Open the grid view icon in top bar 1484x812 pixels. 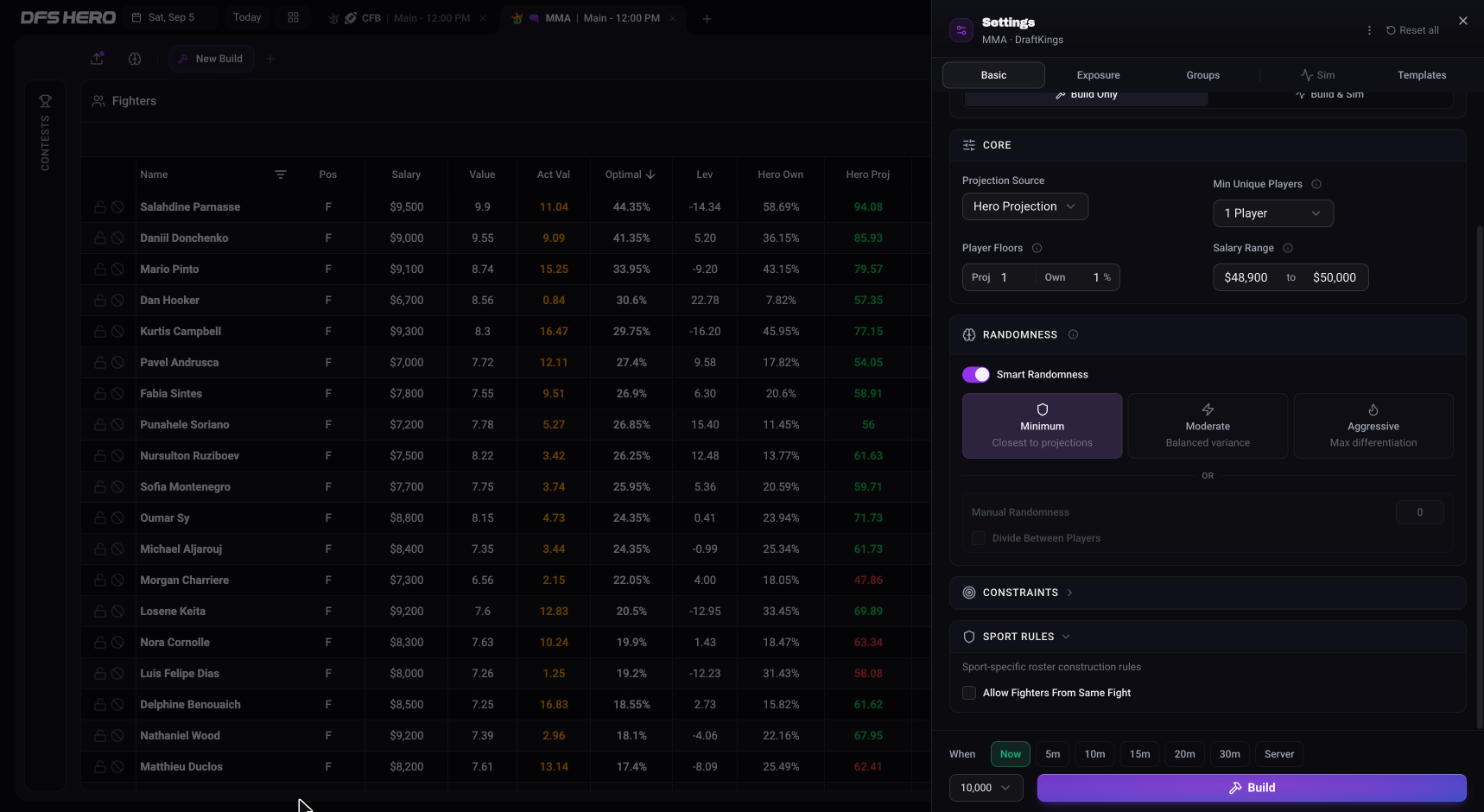coord(293,18)
